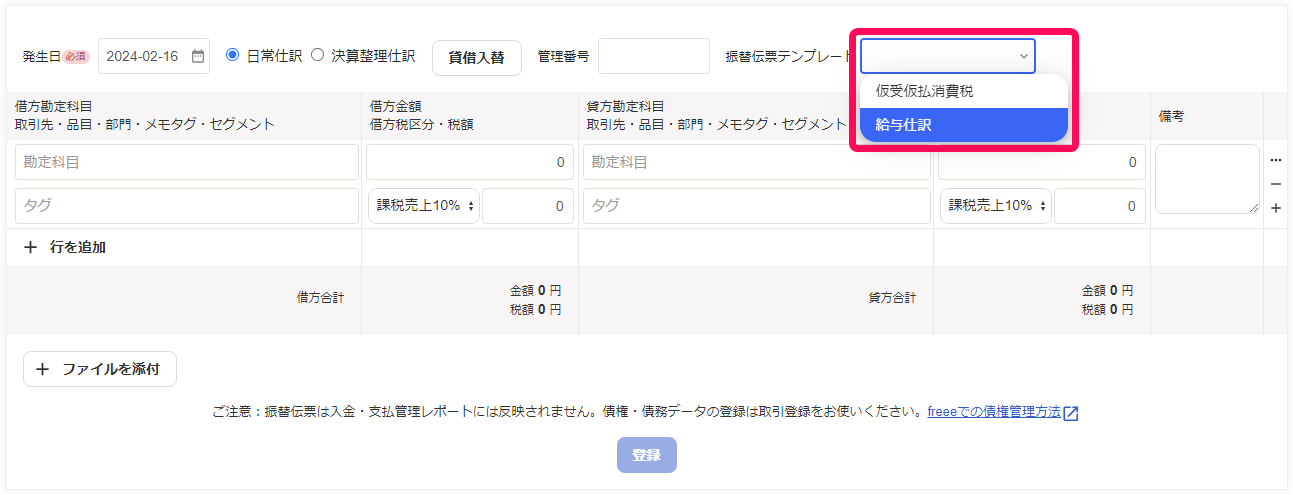Click the 貸方合計 label
This screenshot has width=1293, height=495.
pyautogui.click(x=892, y=298)
